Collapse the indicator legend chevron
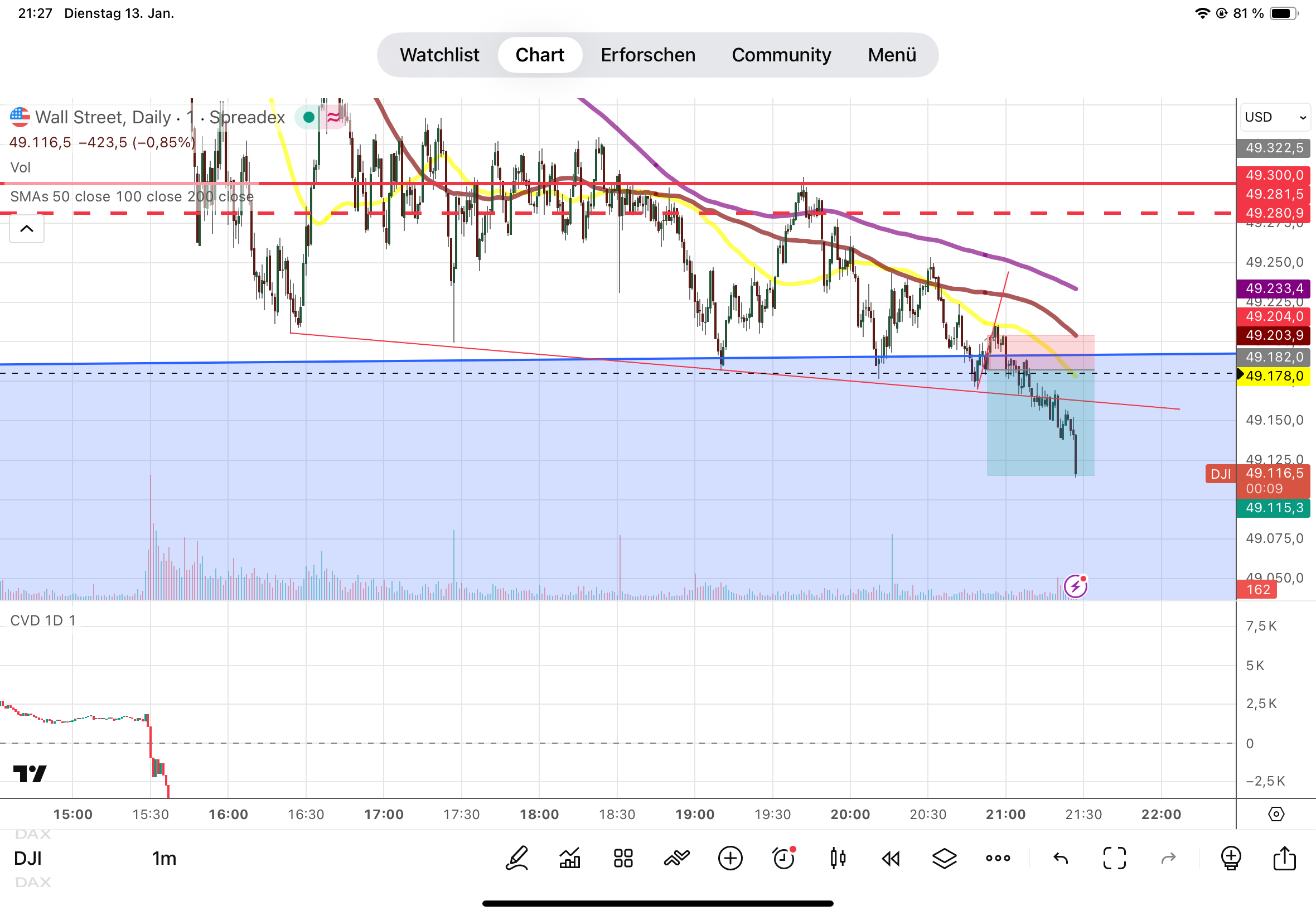The image size is (1316, 915). click(x=26, y=229)
